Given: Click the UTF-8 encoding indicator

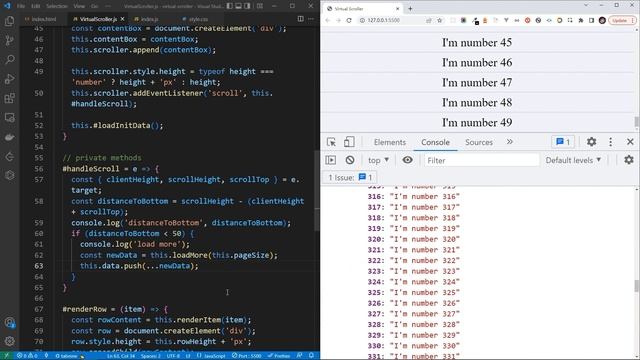Looking at the screenshot, I should 173,356.
